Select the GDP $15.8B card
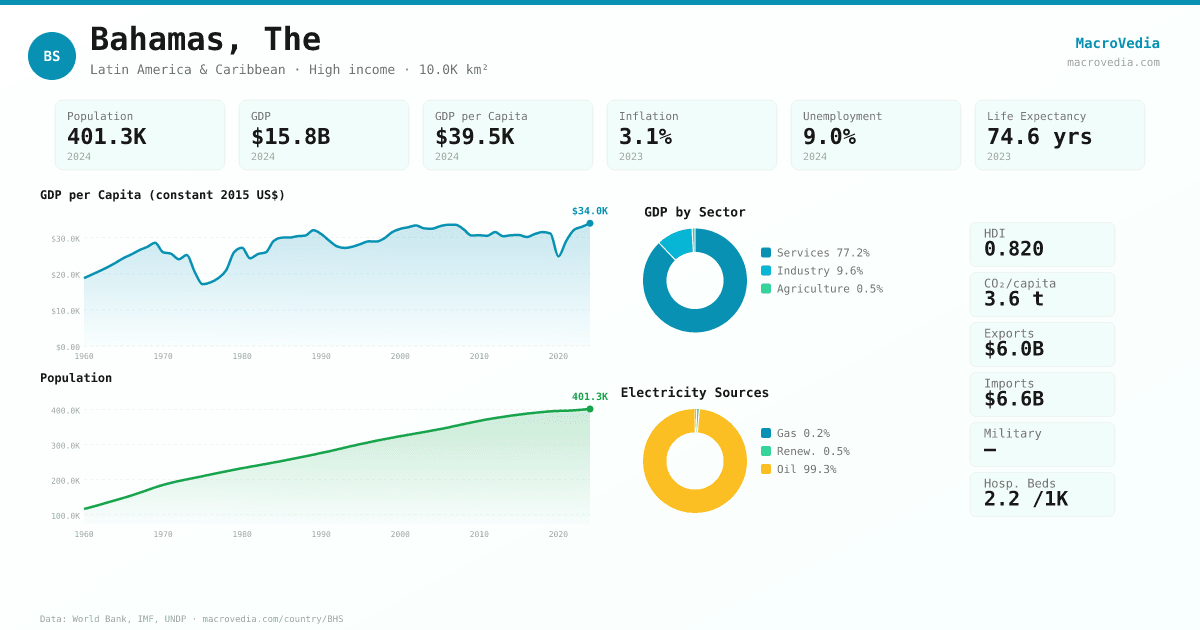1200x630 pixels. pyautogui.click(x=324, y=135)
